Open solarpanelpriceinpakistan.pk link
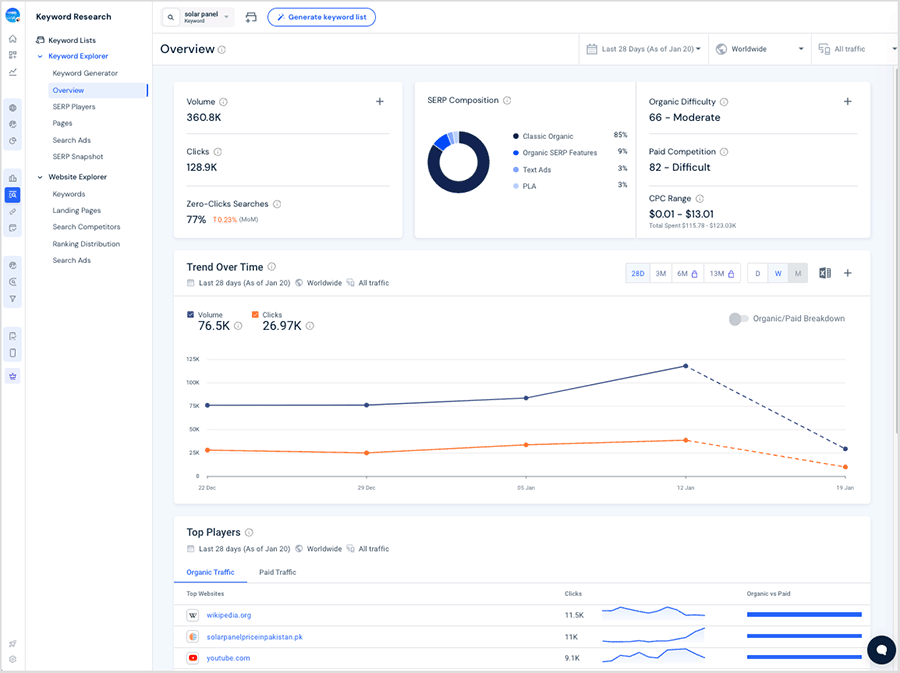Screen dimensions: 900x673 click(254, 637)
